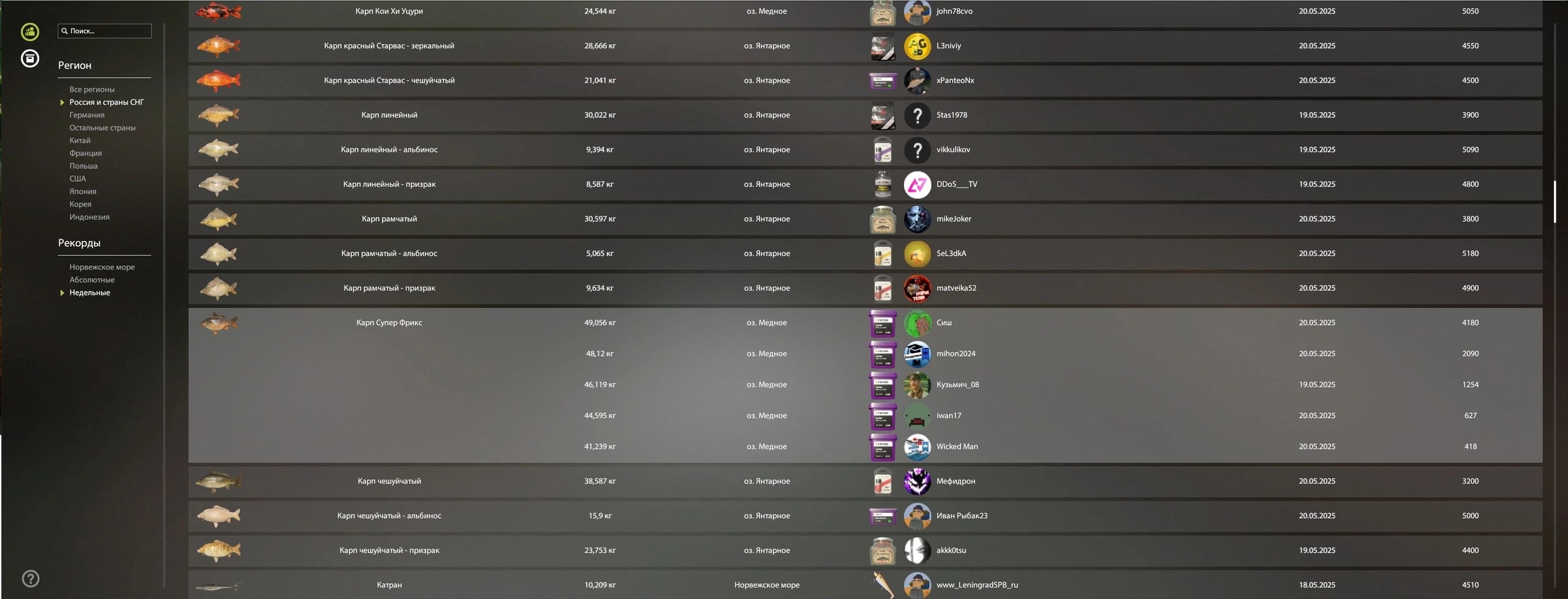Click the DDoS___TV player avatar
This screenshot has width=1568, height=599.
[x=917, y=184]
